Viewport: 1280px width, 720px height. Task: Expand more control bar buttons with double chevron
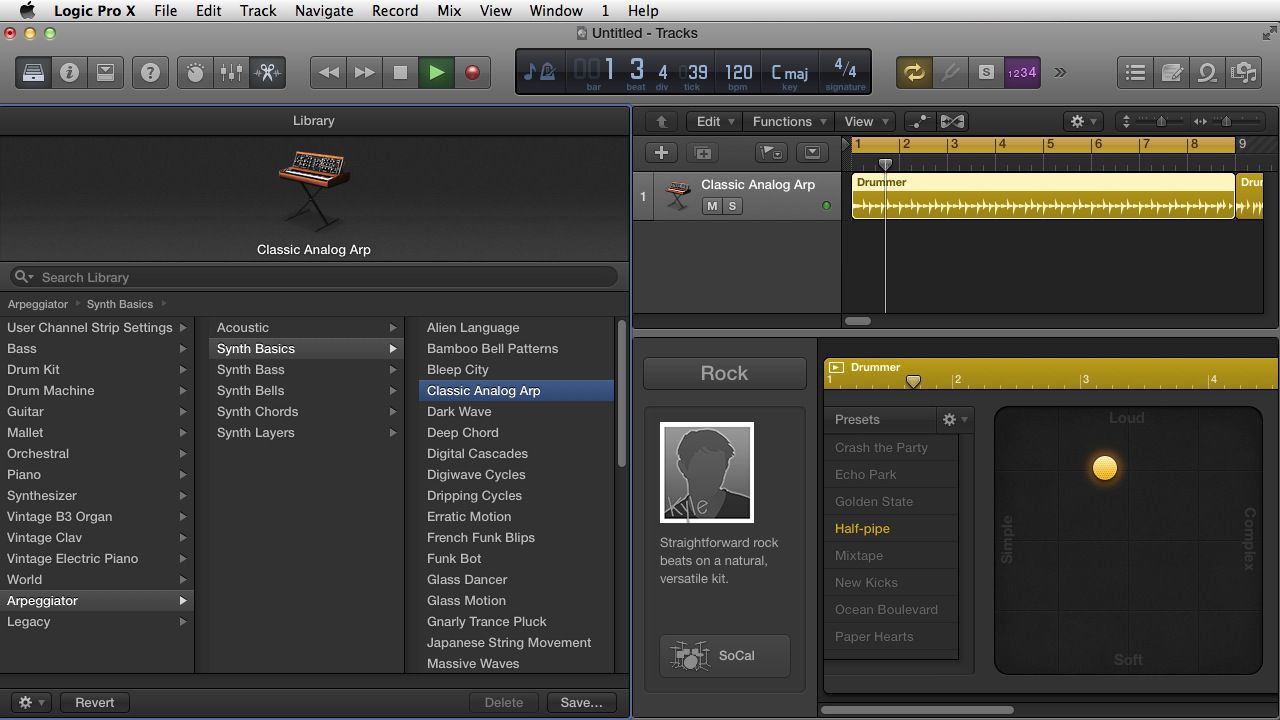(x=1059, y=72)
